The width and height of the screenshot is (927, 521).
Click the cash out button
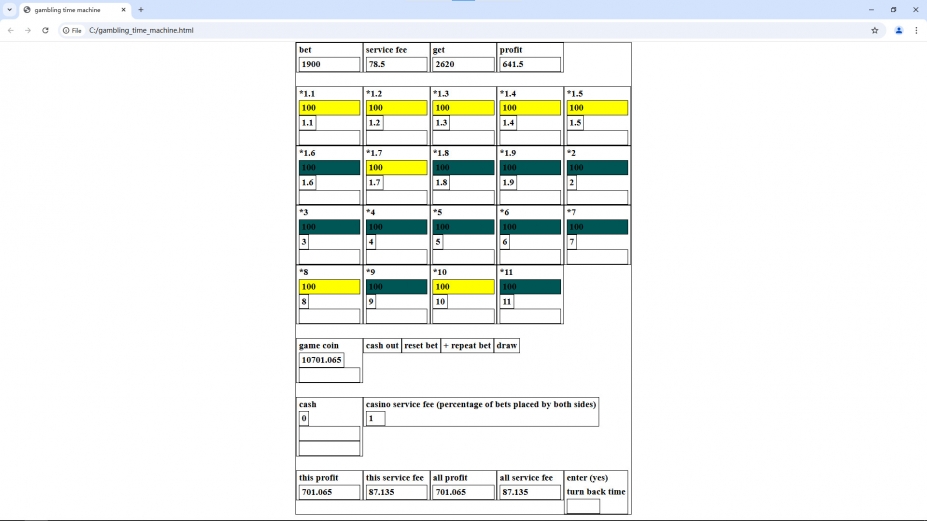pyautogui.click(x=382, y=346)
